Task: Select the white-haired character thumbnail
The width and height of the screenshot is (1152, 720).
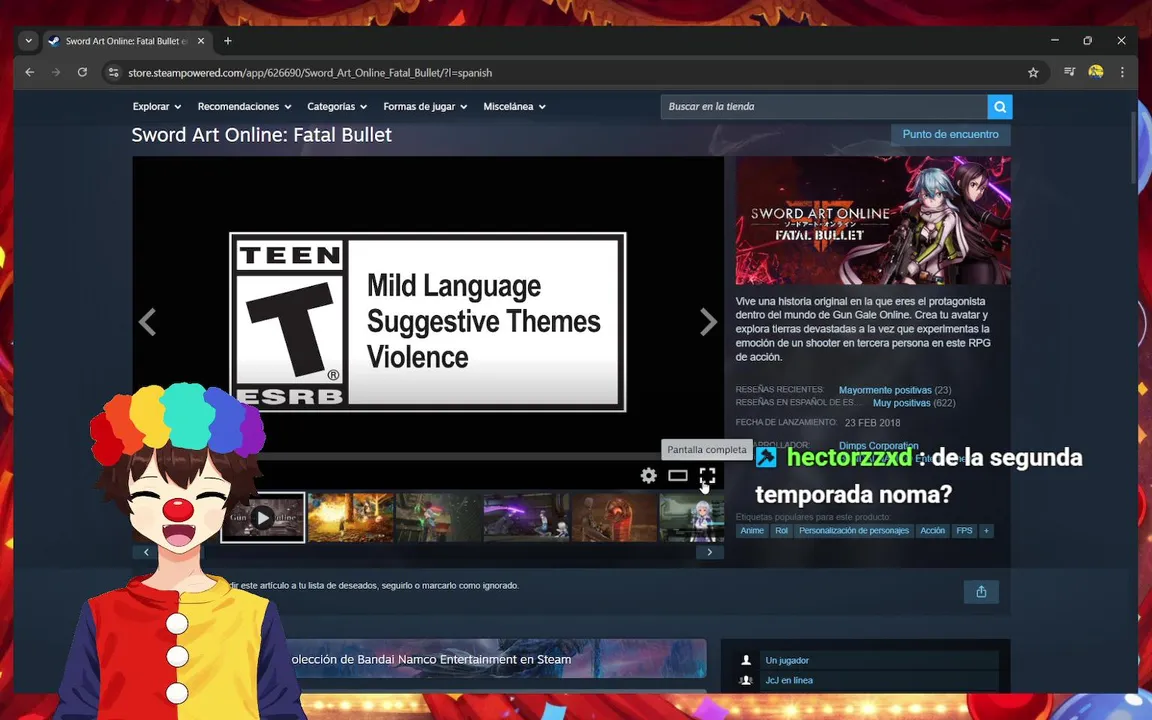Action: point(692,518)
